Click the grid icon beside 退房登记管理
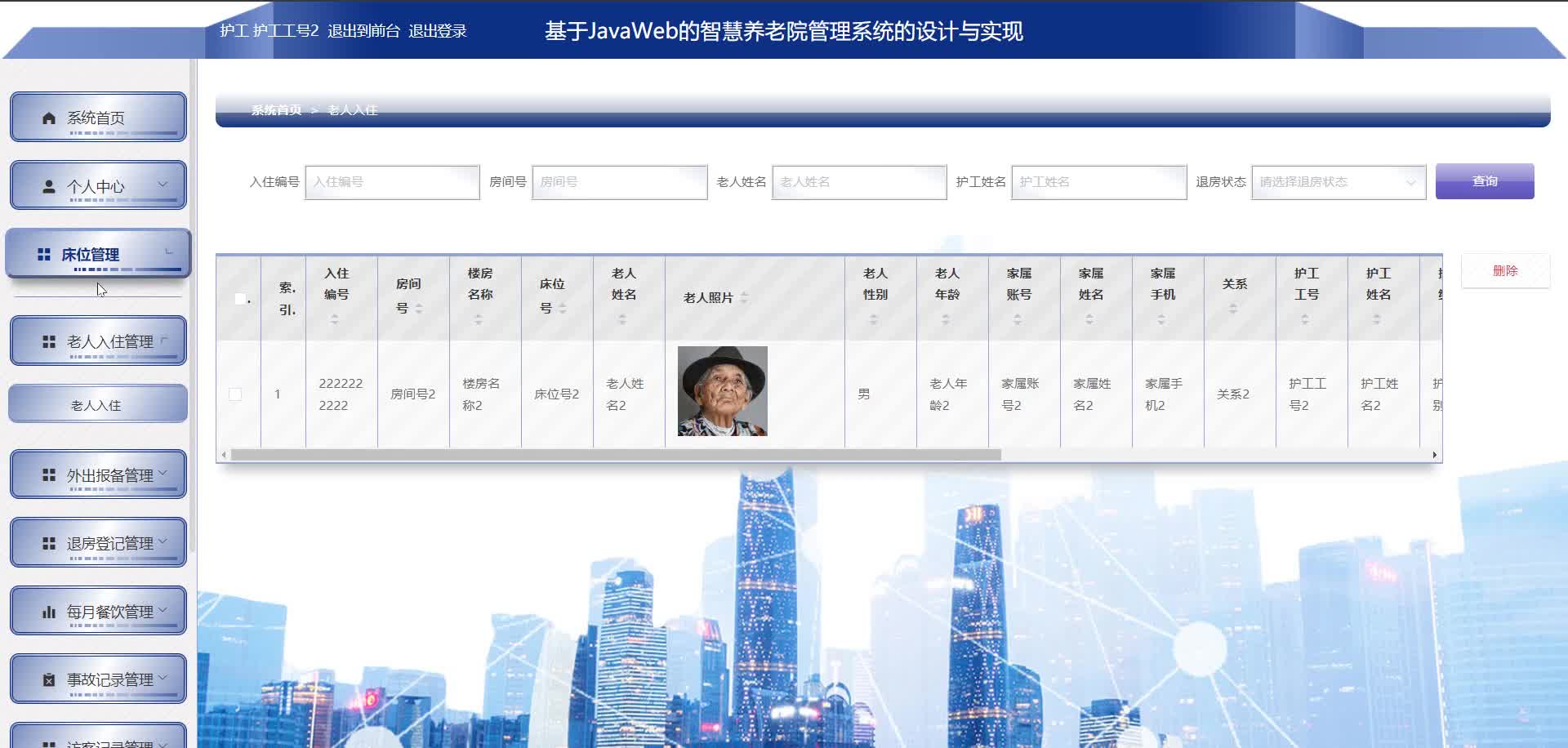Viewport: 1568px width, 748px height. (x=49, y=543)
